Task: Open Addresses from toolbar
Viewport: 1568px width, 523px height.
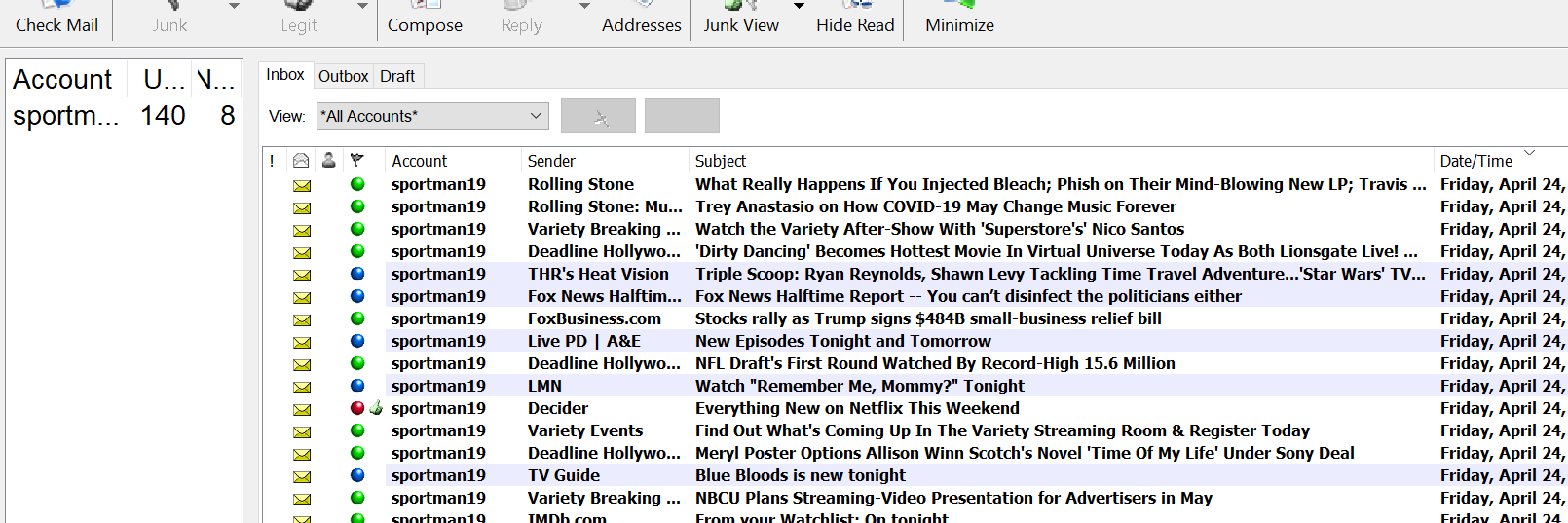Action: point(641,19)
